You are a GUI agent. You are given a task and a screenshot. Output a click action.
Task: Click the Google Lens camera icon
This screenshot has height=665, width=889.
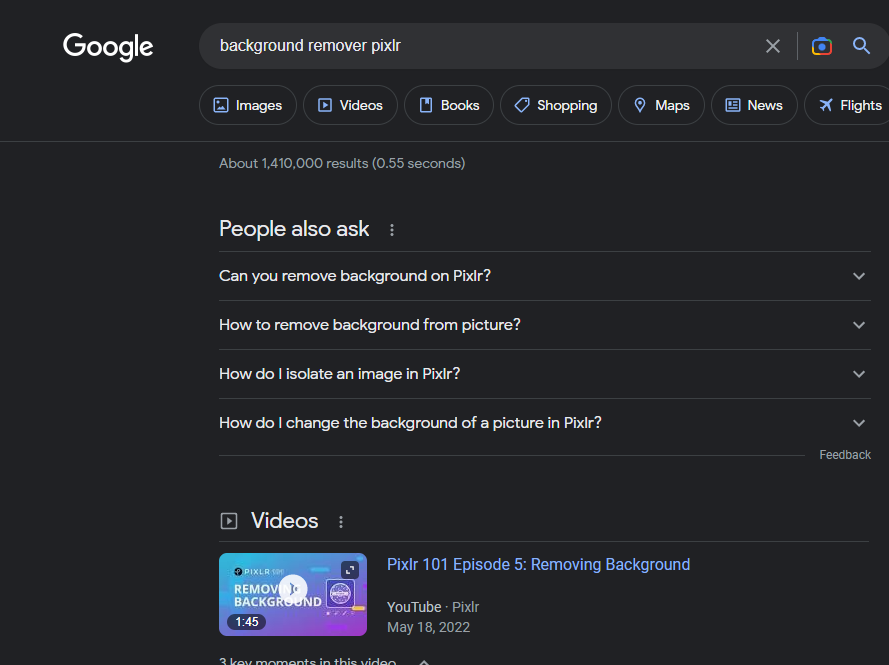click(821, 46)
